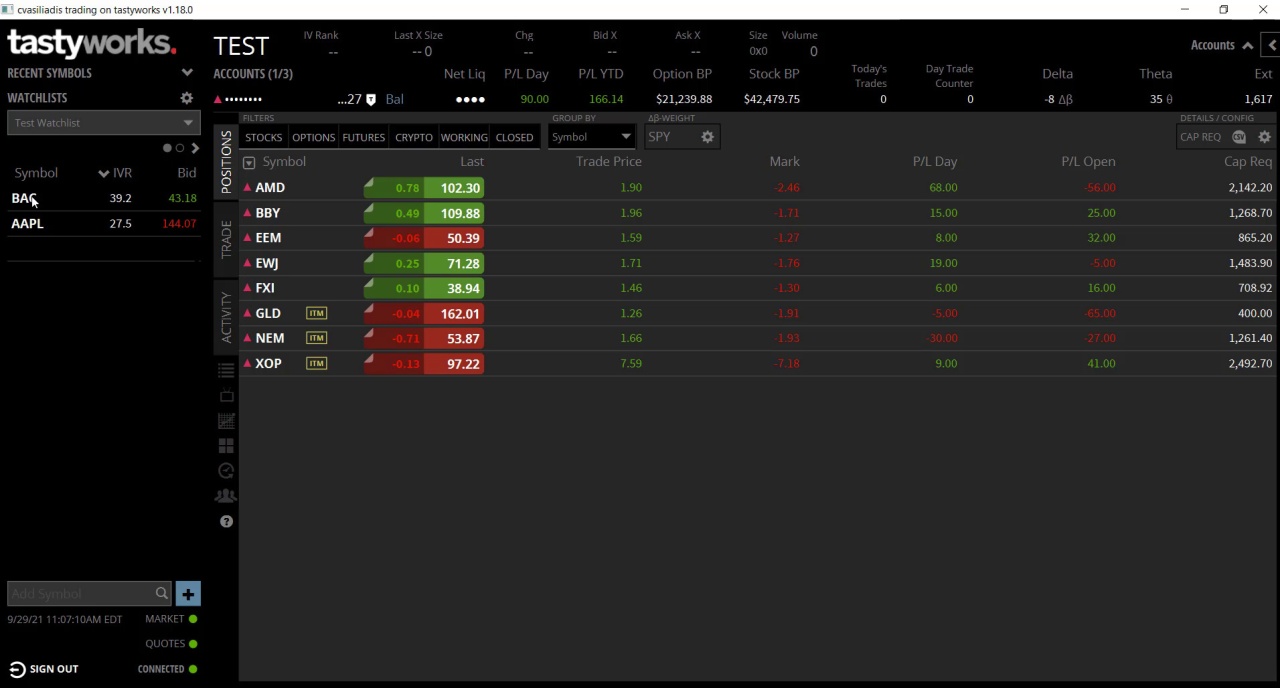Viewport: 1280px width, 688px height.
Task: Click the SPY beta-weight symbol field
Action: point(670,137)
